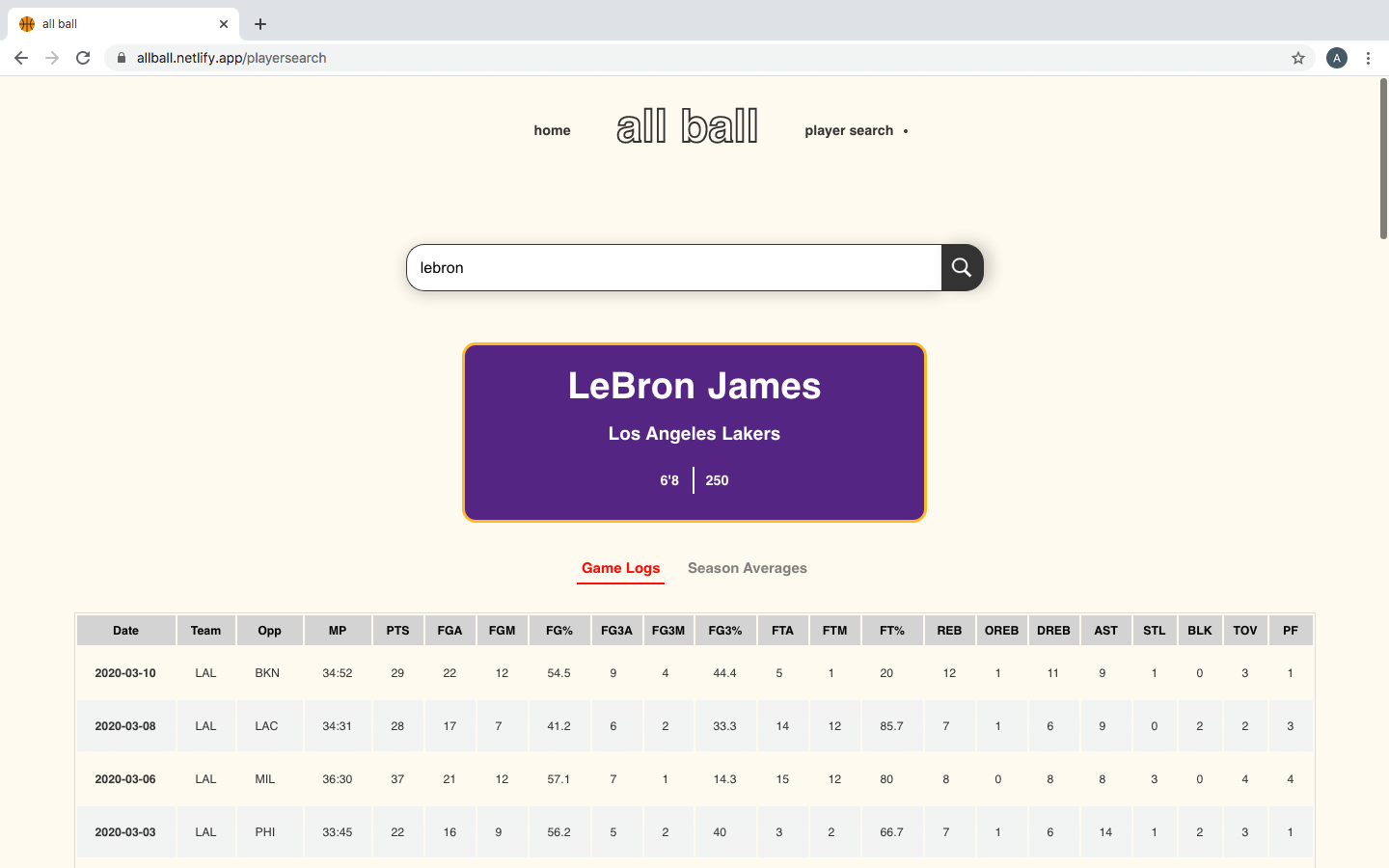Click the PTS column header
Screen dimensions: 1389x868
397,631
